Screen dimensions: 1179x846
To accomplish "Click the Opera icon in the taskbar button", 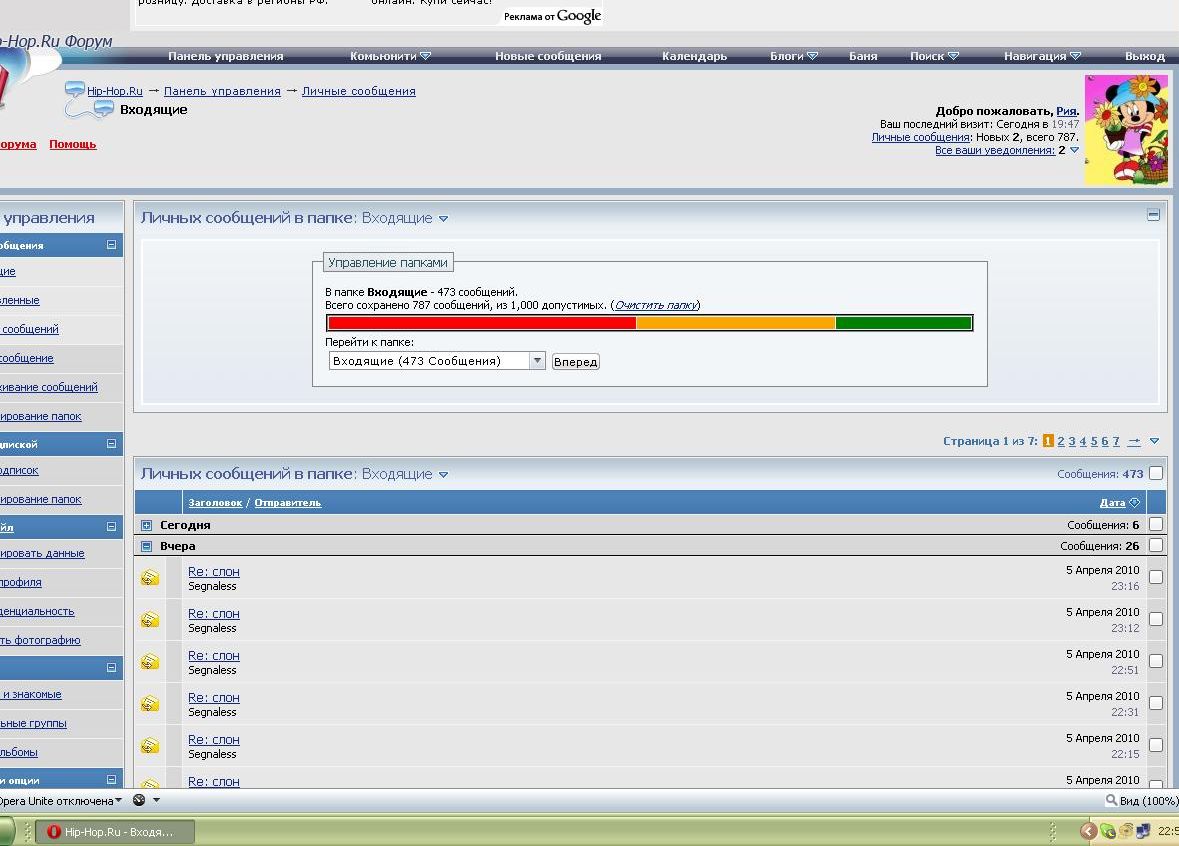I will click(x=53, y=832).
